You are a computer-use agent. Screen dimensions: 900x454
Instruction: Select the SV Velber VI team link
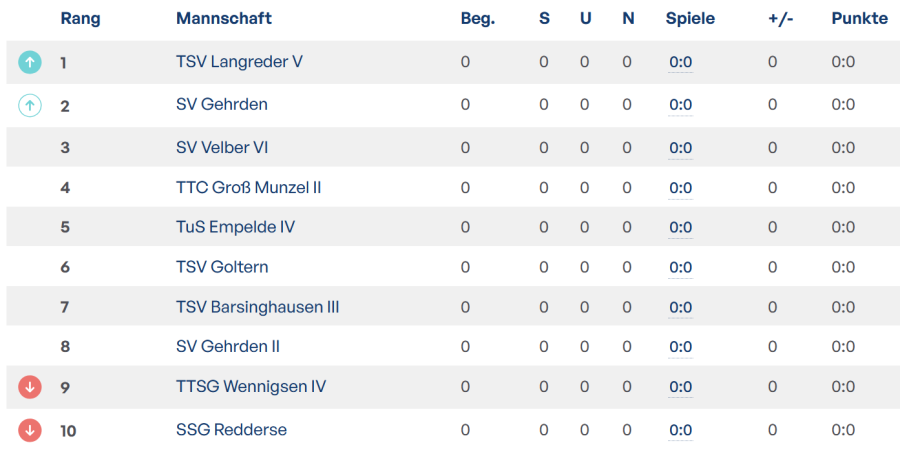tap(222, 148)
